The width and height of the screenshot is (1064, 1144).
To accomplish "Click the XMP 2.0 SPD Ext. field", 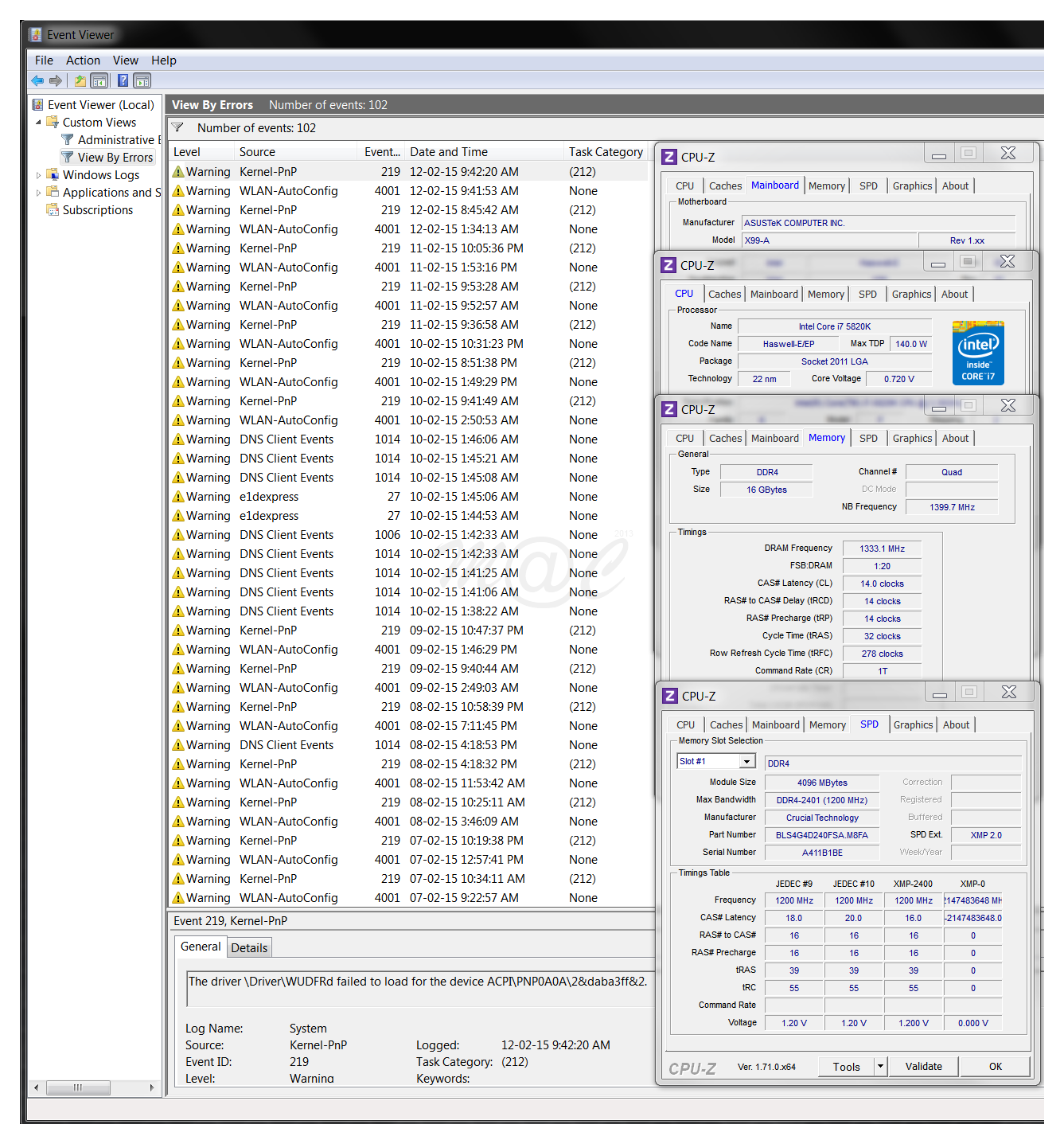I will click(x=985, y=835).
